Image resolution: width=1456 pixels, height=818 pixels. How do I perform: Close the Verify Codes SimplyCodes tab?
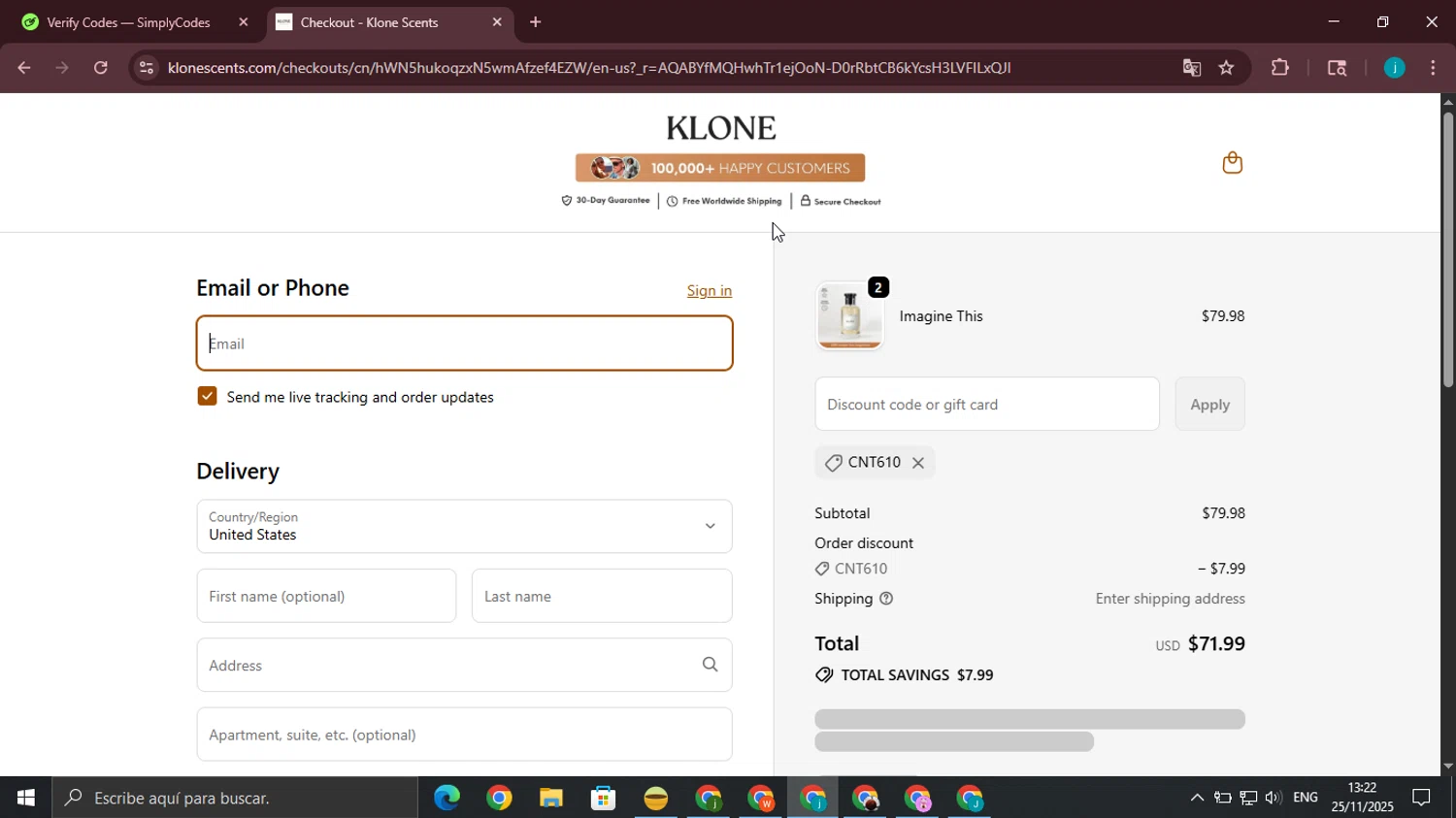pos(243,21)
